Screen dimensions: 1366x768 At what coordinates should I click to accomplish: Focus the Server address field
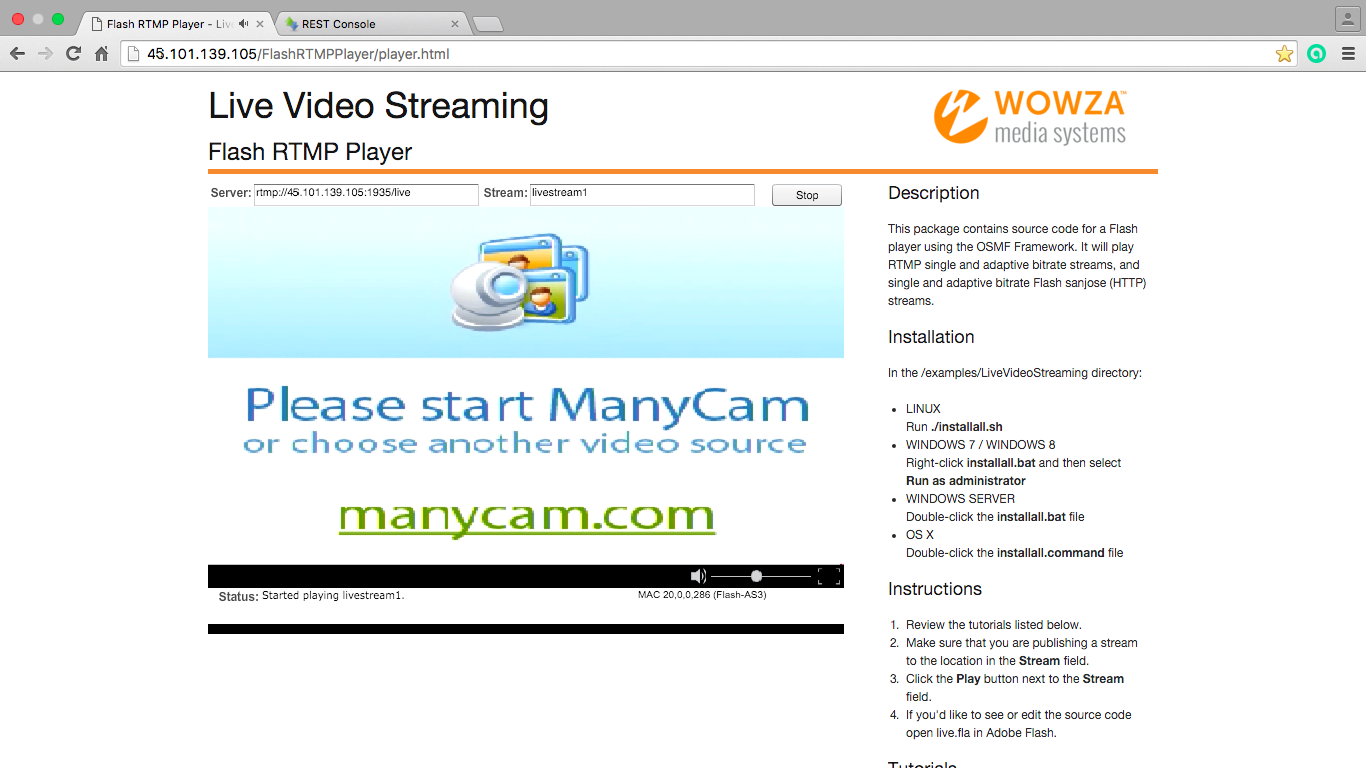pyautogui.click(x=366, y=194)
